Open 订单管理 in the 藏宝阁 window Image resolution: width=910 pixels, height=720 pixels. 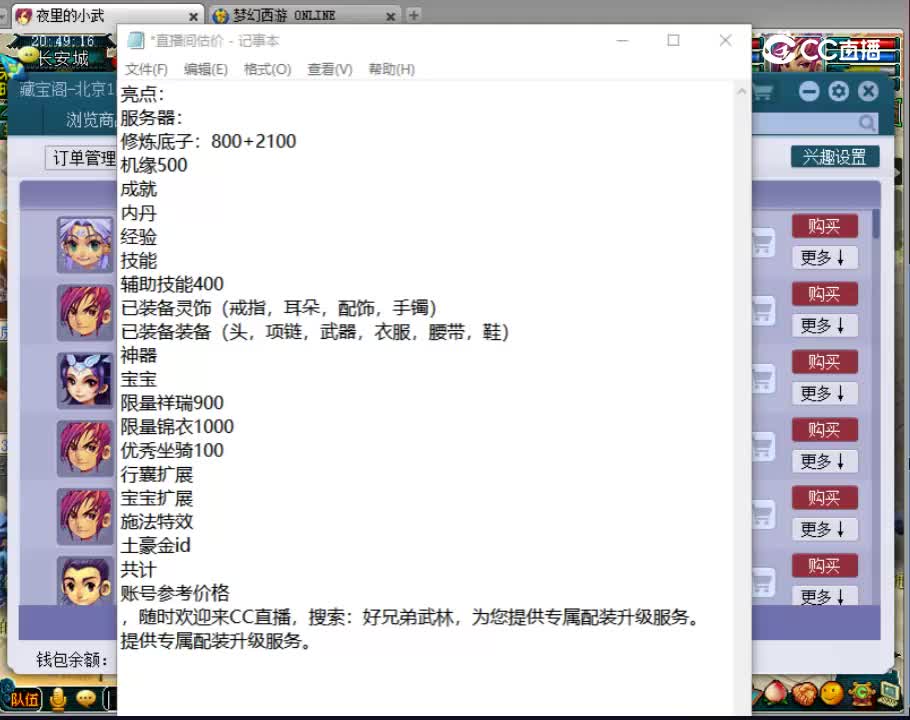click(x=81, y=158)
